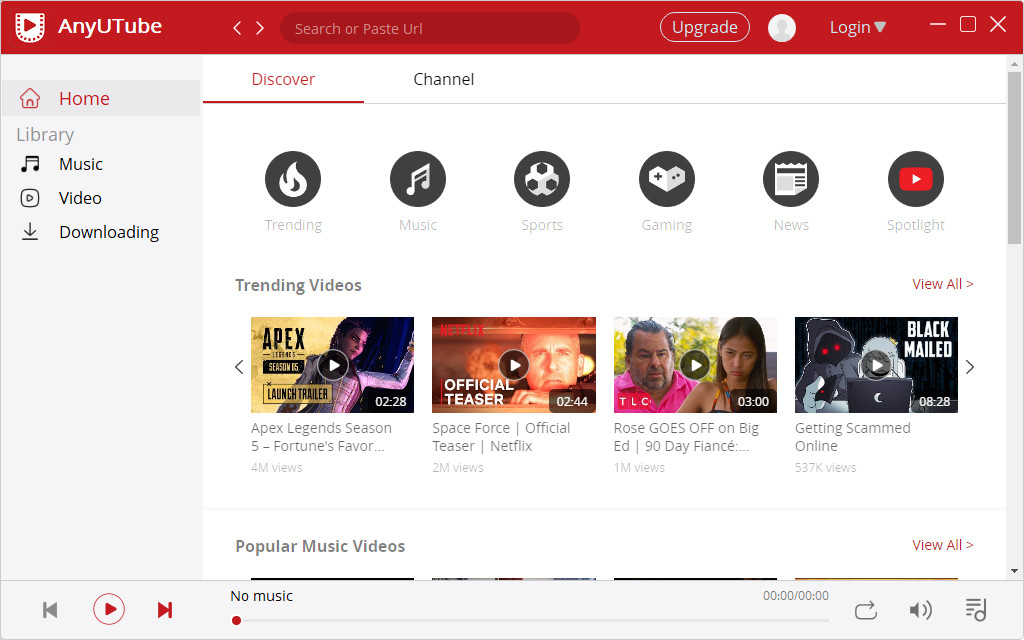
Task: Select Home in the sidebar
Action: (x=101, y=98)
